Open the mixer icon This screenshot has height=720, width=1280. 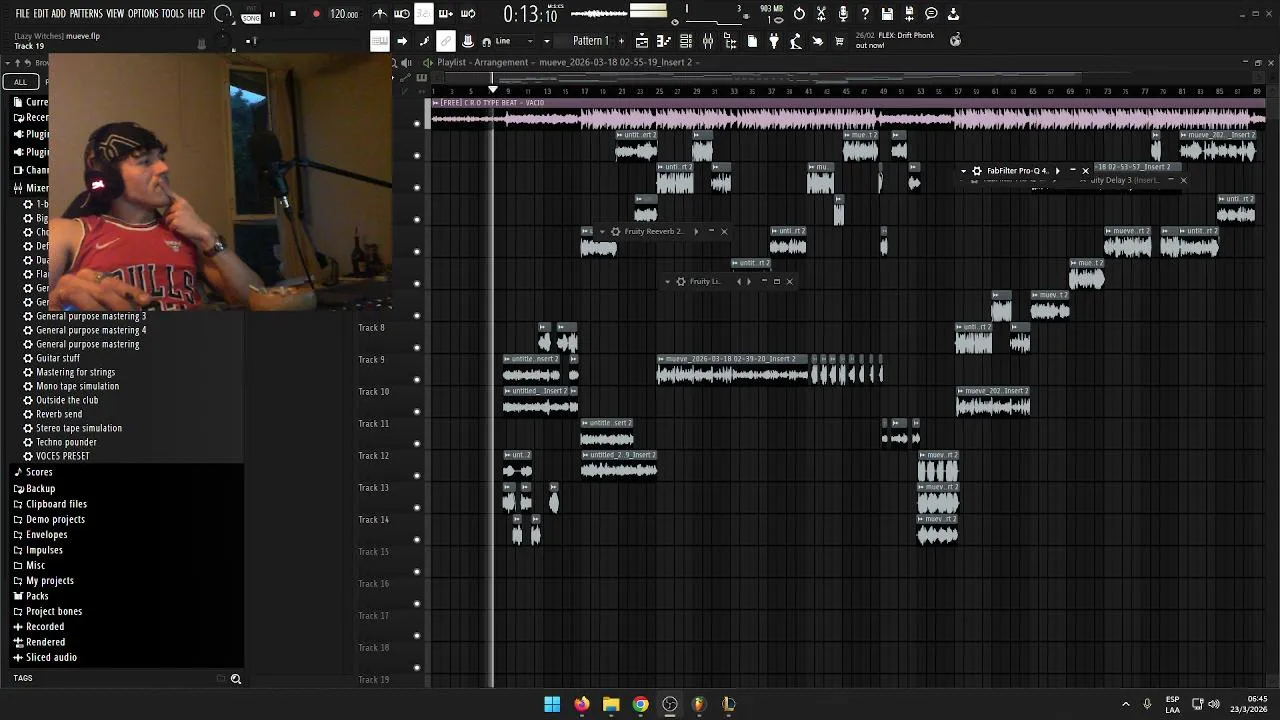(x=708, y=41)
